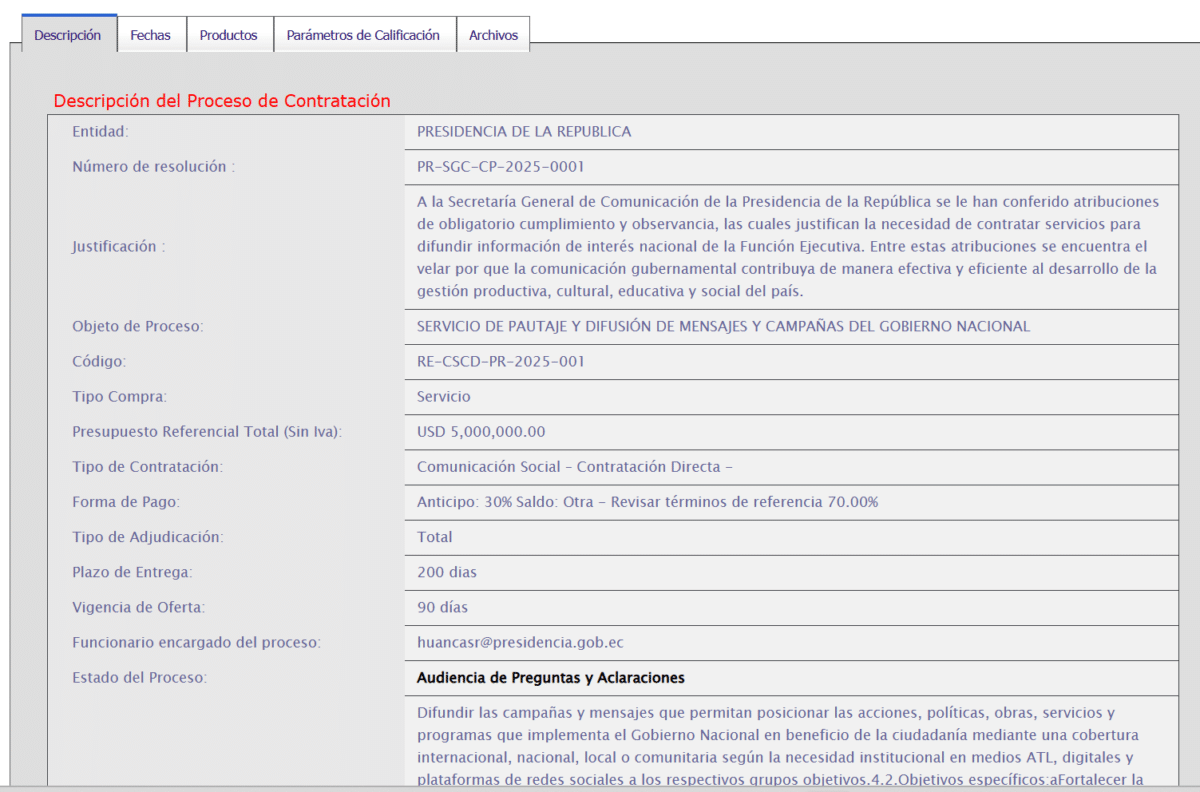Click the paragraph starting 'Difundir las campañas y mensajes'
Image resolution: width=1200 pixels, height=792 pixels.
point(780,746)
